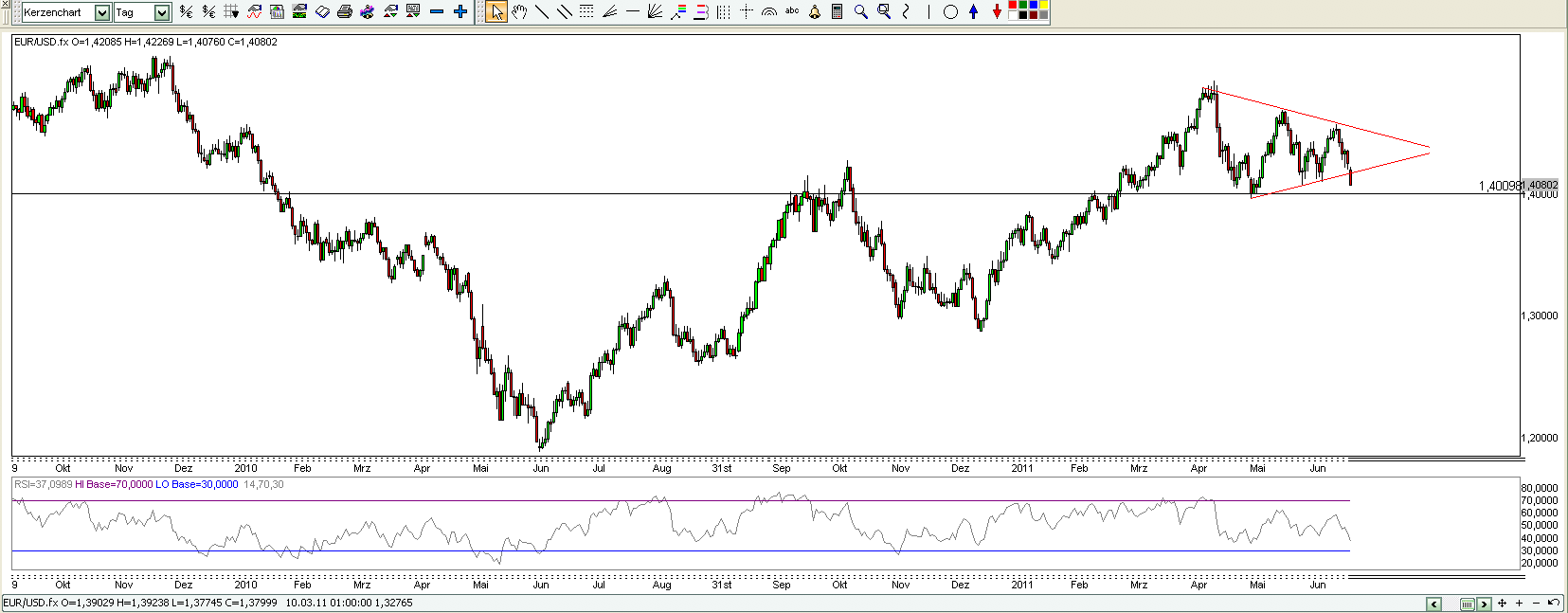Click the alarm bell icon
The image size is (1568, 613).
click(x=815, y=12)
